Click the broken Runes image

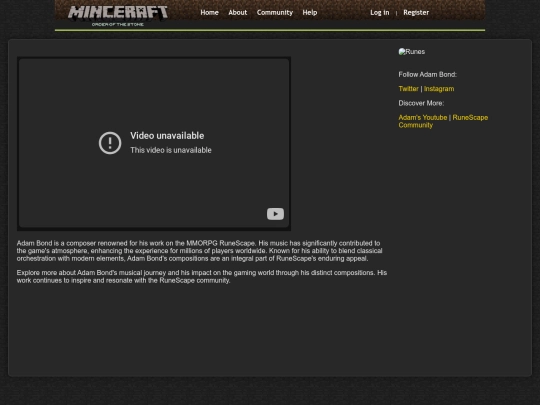click(412, 52)
